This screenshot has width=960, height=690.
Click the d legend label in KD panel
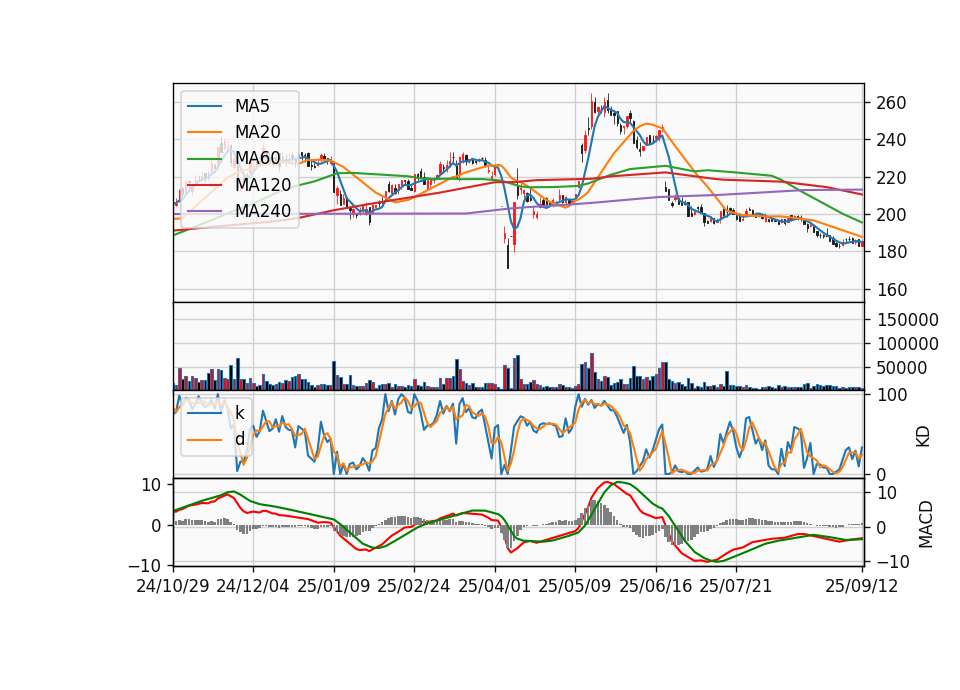pos(239,438)
